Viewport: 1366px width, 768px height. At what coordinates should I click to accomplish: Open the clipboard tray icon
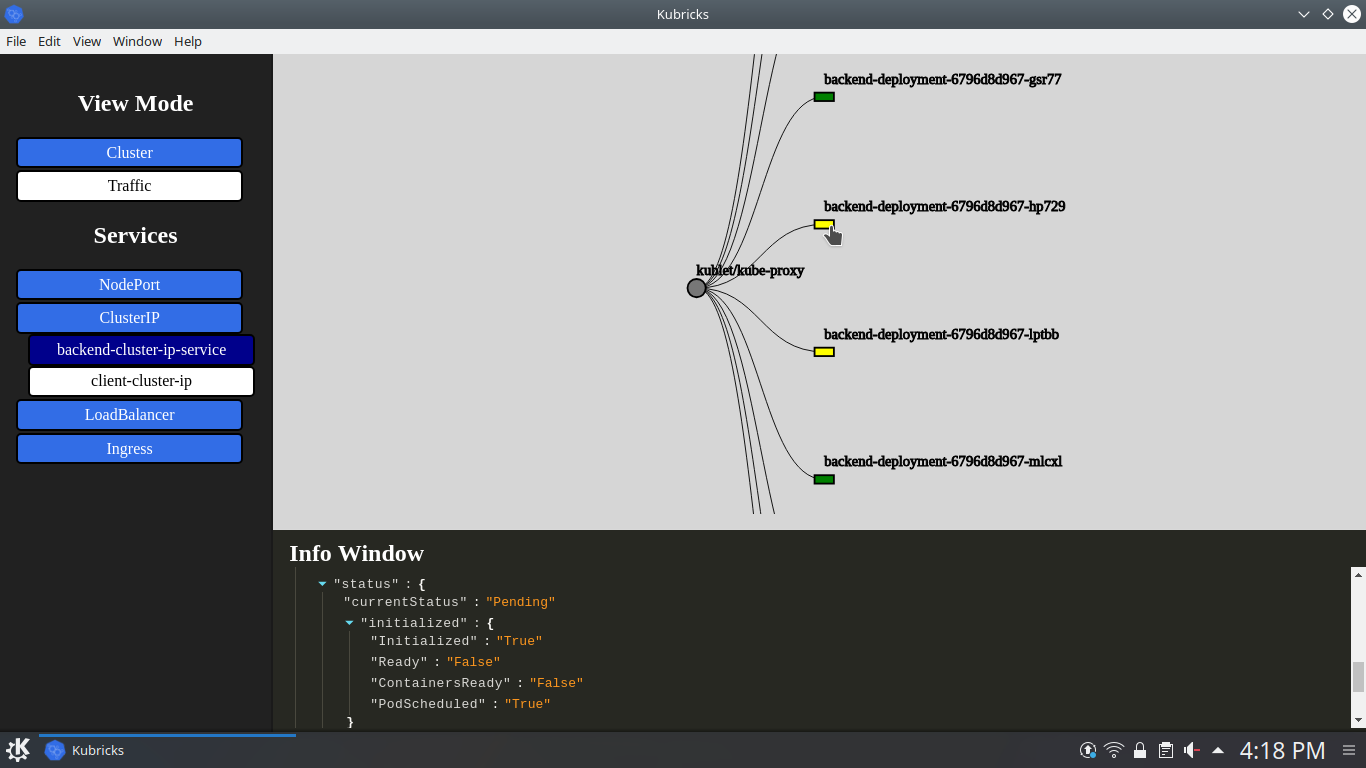point(1166,750)
